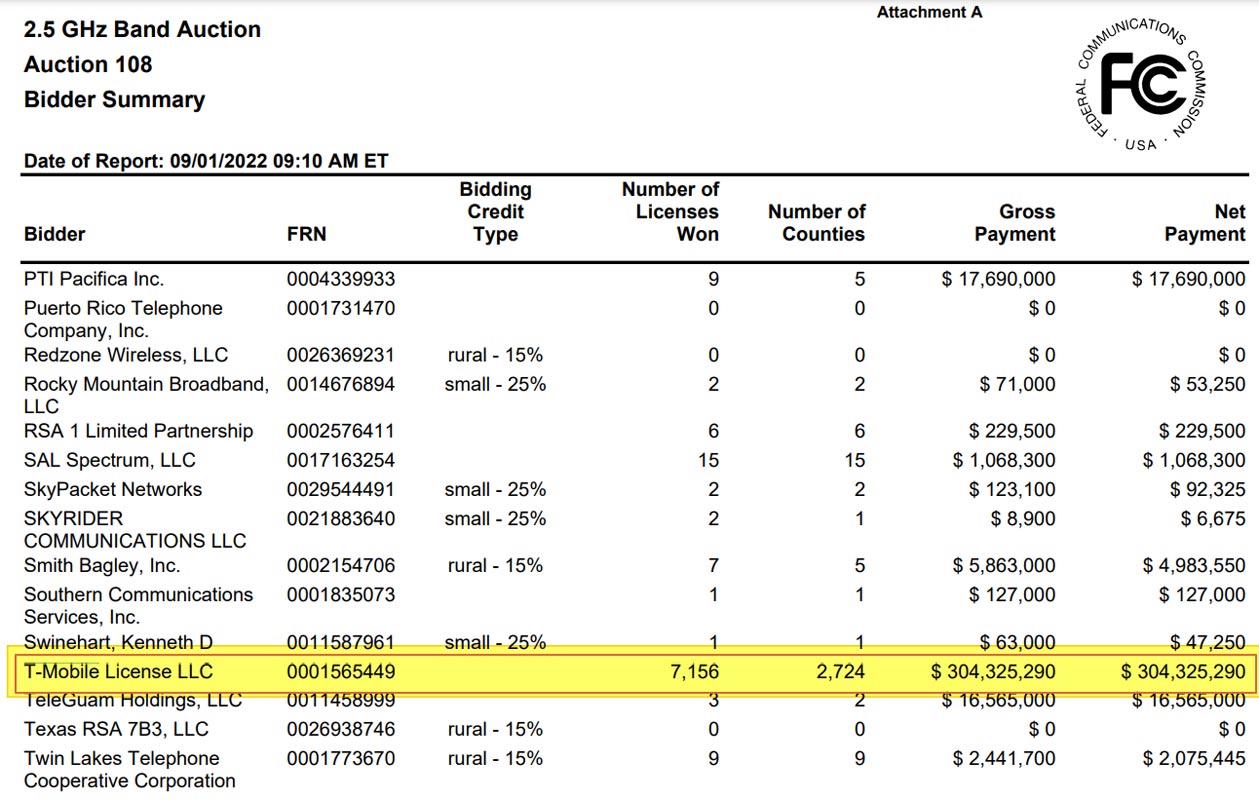Click the $5,863,000 gross payment value

pyautogui.click(x=1004, y=565)
